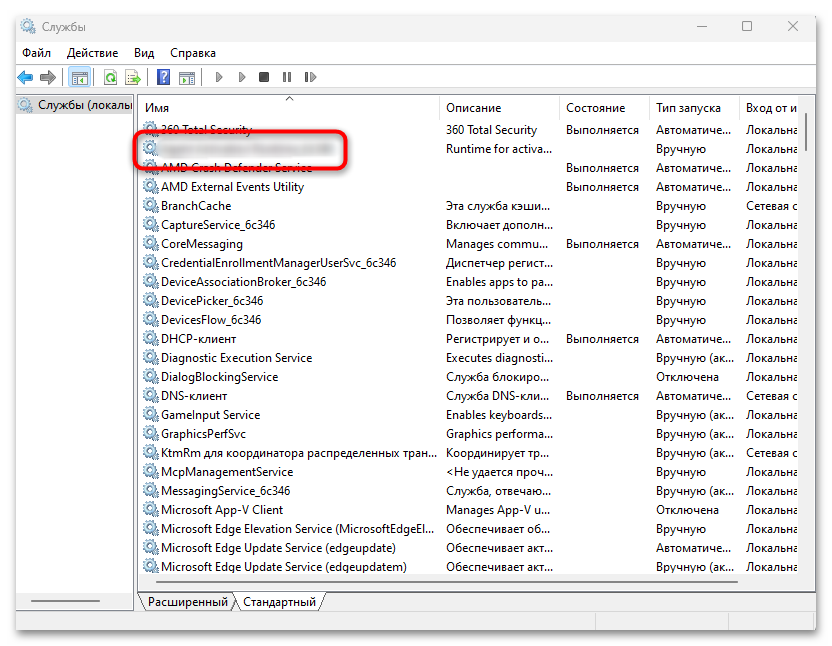The width and height of the screenshot is (832, 646).
Task: Click the Forward arrow in the toolbar
Action: tap(48, 77)
